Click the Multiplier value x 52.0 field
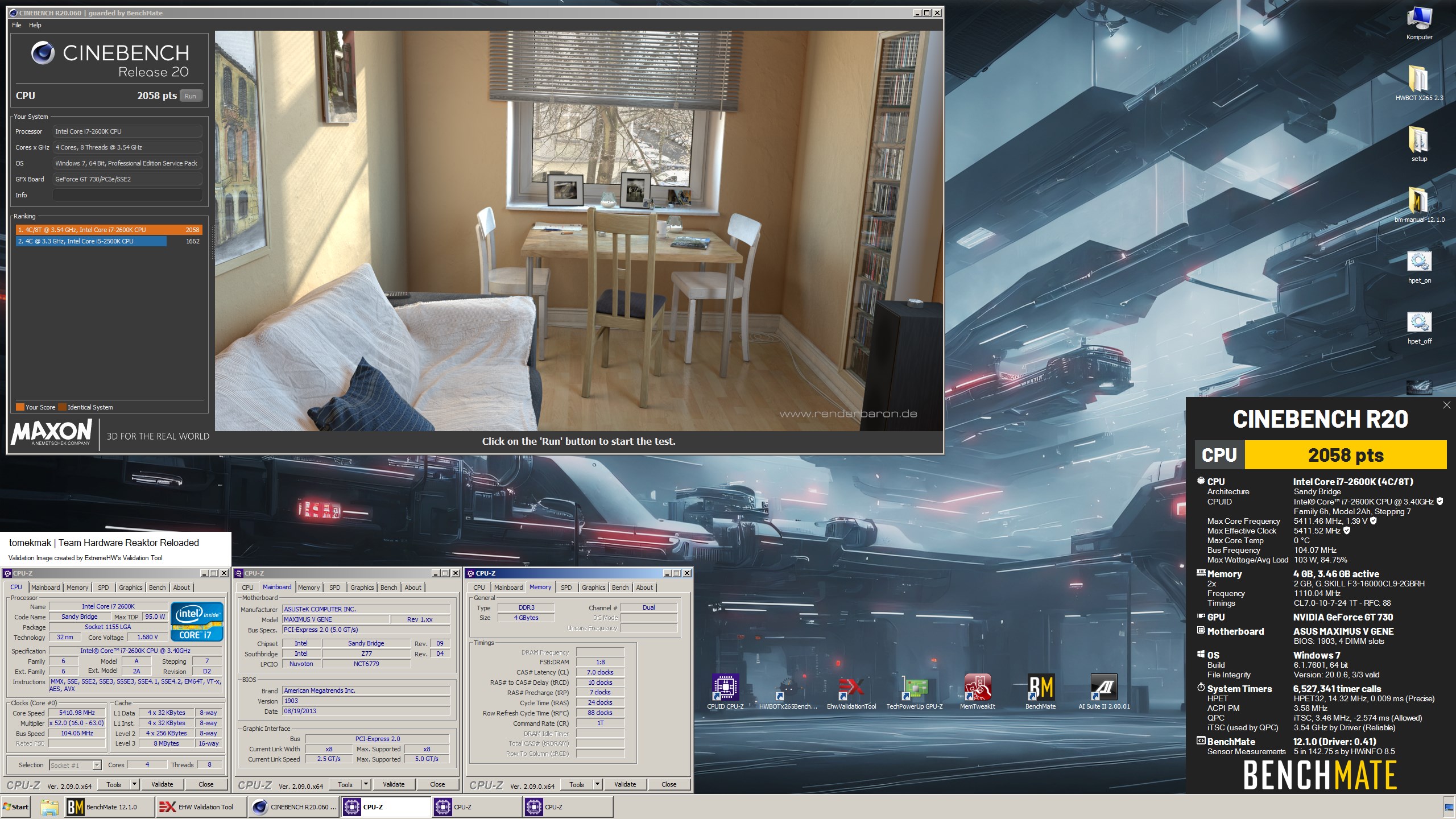This screenshot has height=819, width=1456. pos(77,723)
